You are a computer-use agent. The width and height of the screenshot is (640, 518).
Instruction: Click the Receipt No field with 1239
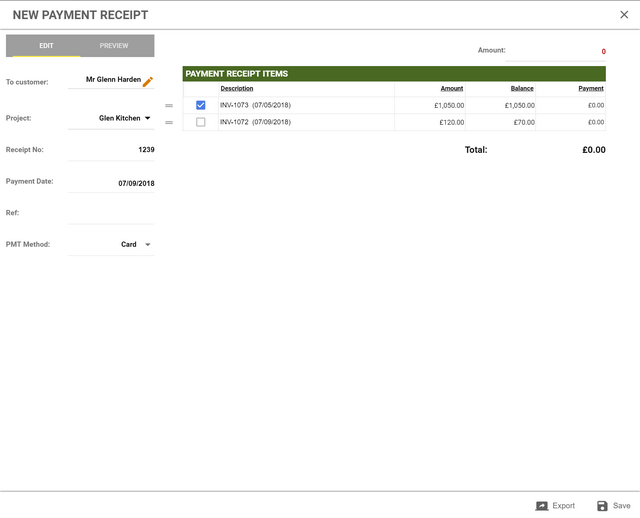pyautogui.click(x=111, y=150)
